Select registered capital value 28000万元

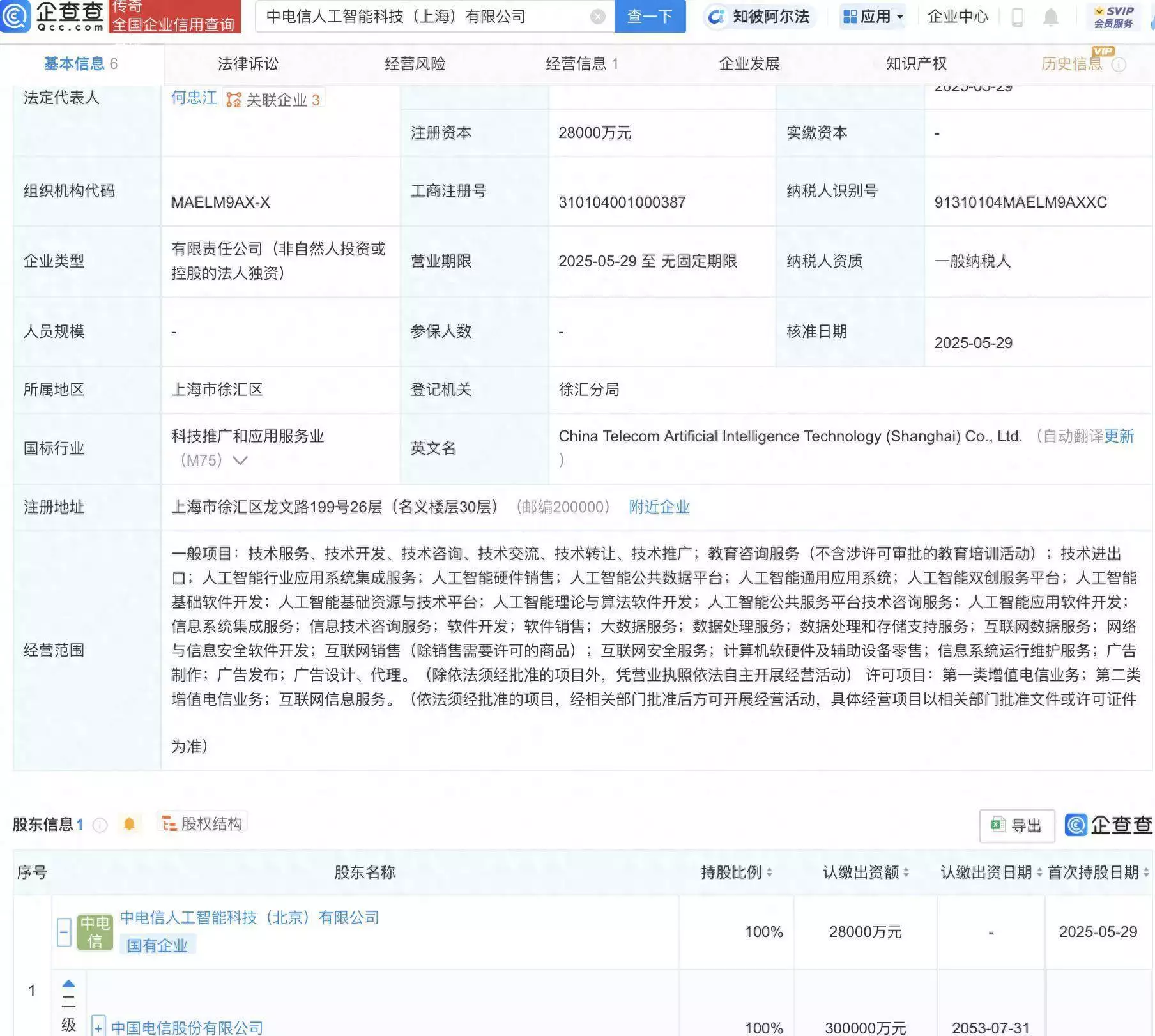595,133
